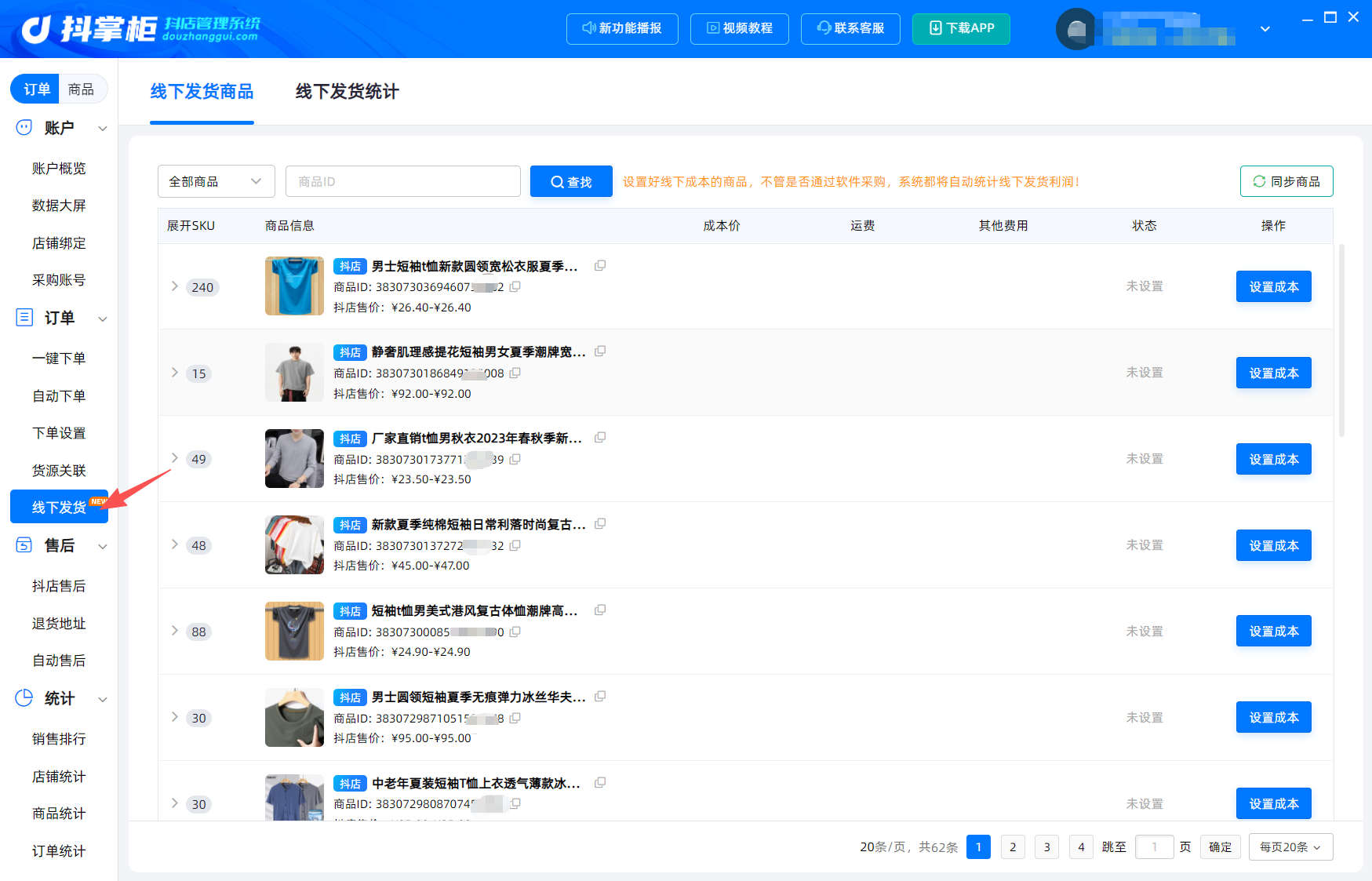This screenshot has width=1372, height=881.
Task: Copy title of 静奢肌理感提花 product
Action: 600,351
